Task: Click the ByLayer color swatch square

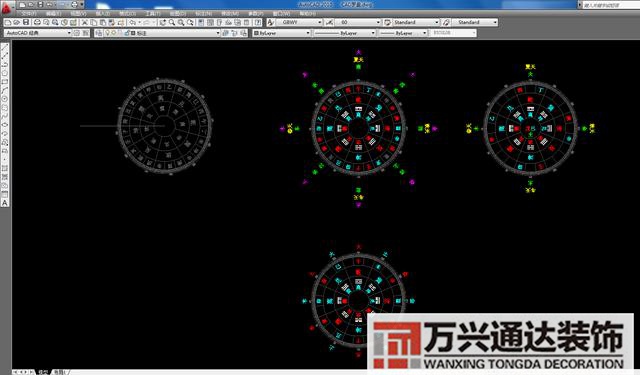Action: coord(256,33)
